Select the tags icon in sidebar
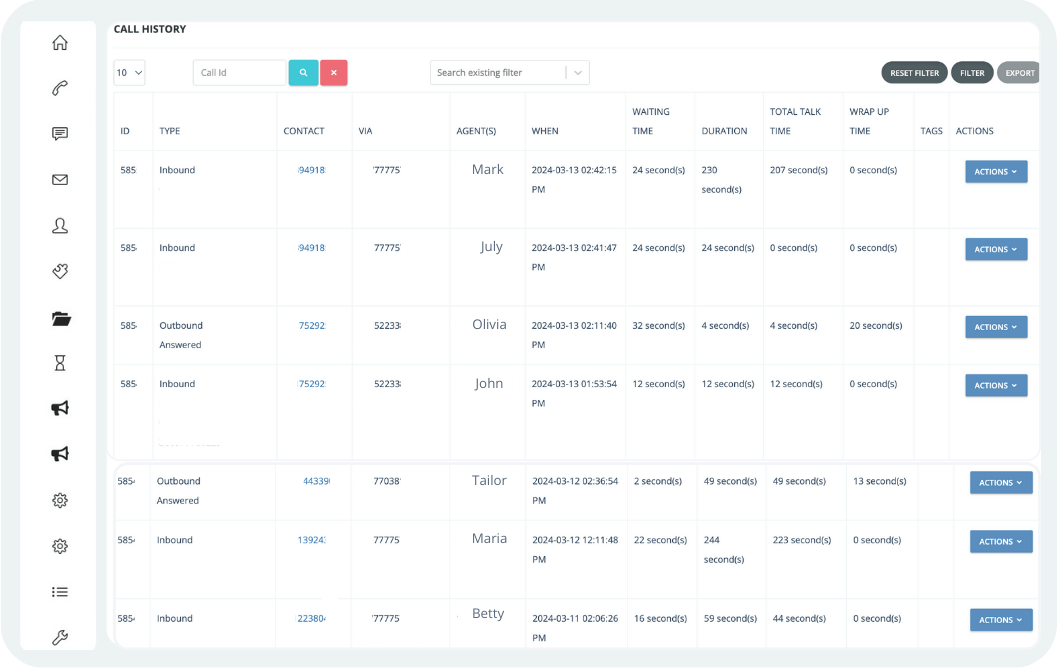Viewport: 1057px width, 669px height. click(x=59, y=271)
